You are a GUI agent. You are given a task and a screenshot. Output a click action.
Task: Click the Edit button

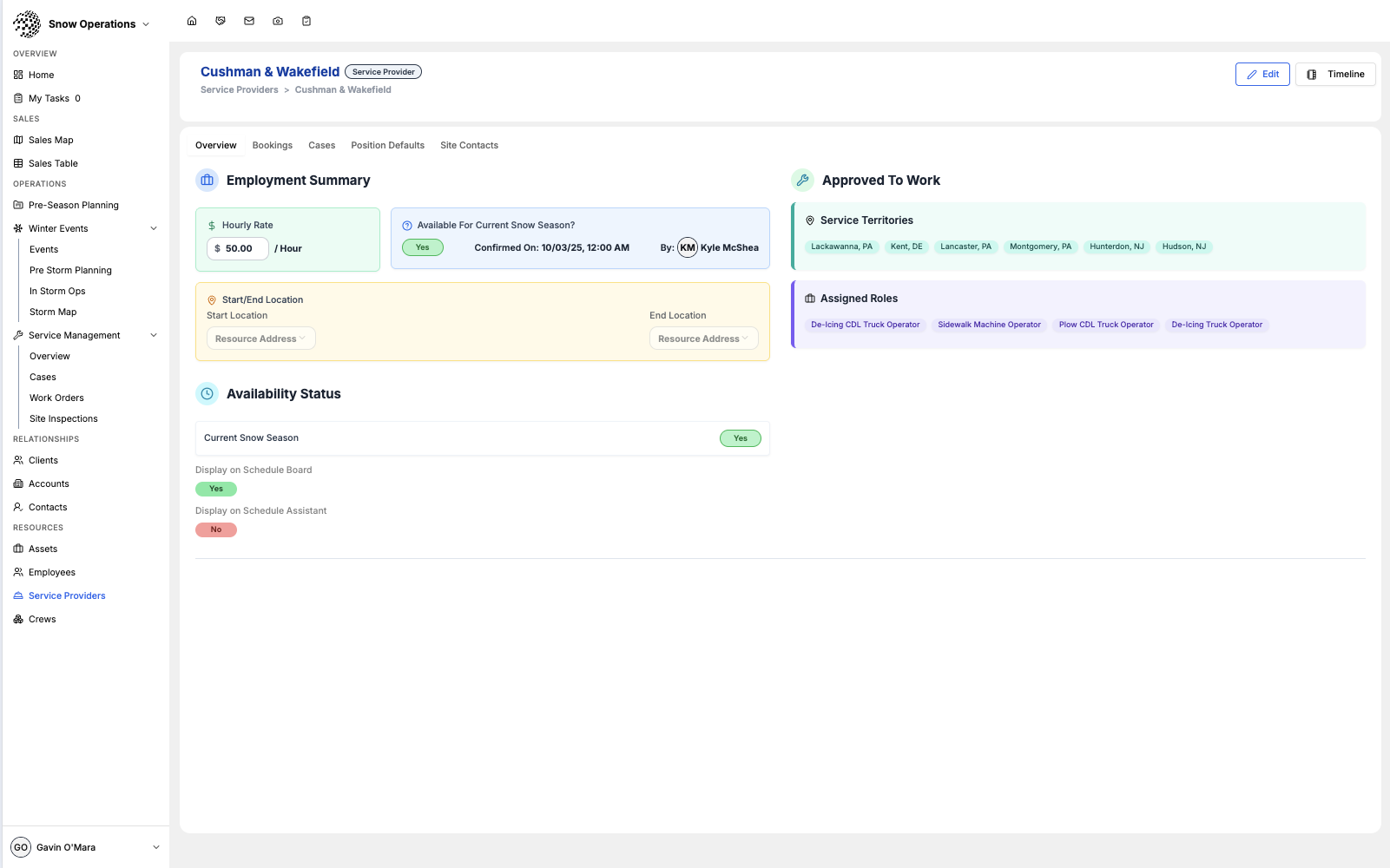pyautogui.click(x=1262, y=75)
